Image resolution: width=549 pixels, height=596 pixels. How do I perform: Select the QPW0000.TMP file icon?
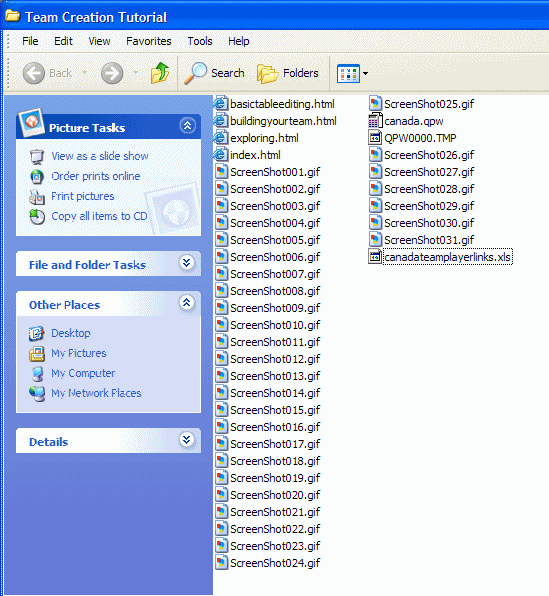click(375, 138)
